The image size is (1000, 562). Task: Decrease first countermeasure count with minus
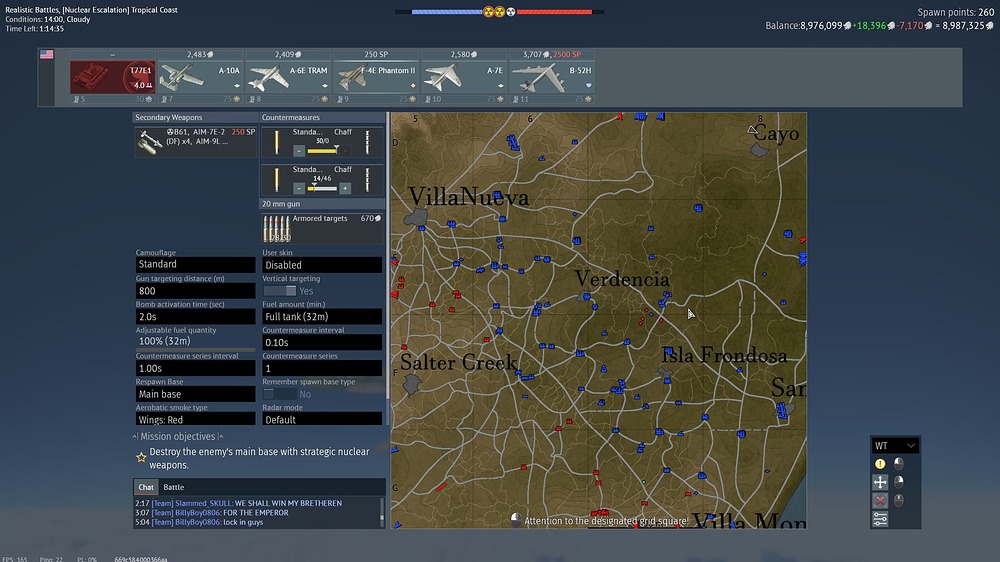pyautogui.click(x=299, y=151)
